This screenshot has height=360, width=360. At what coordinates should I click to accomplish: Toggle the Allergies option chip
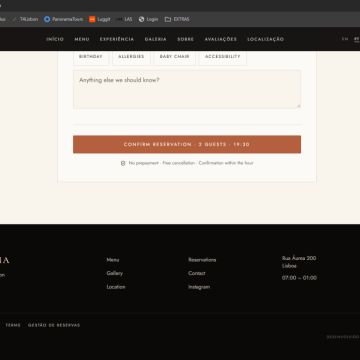pos(131,57)
